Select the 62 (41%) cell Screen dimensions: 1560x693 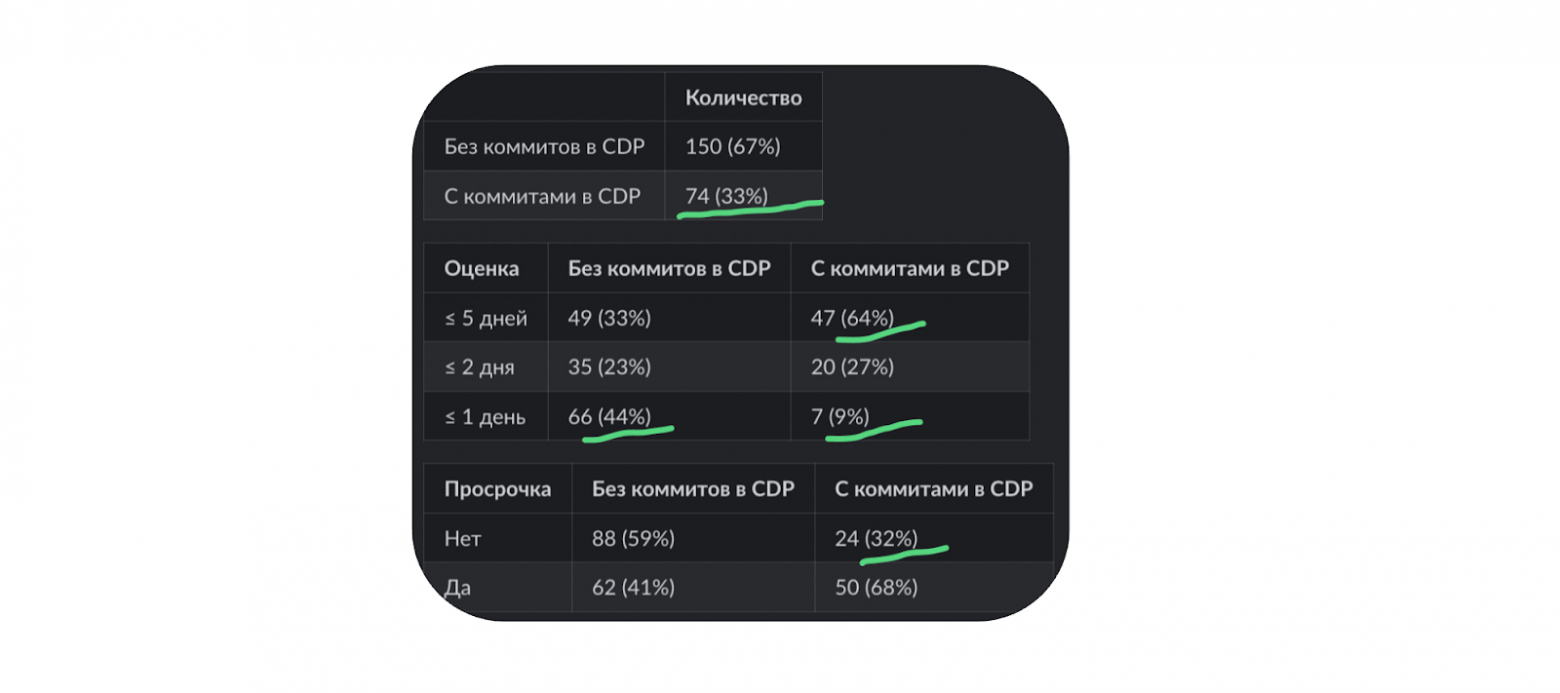(633, 588)
